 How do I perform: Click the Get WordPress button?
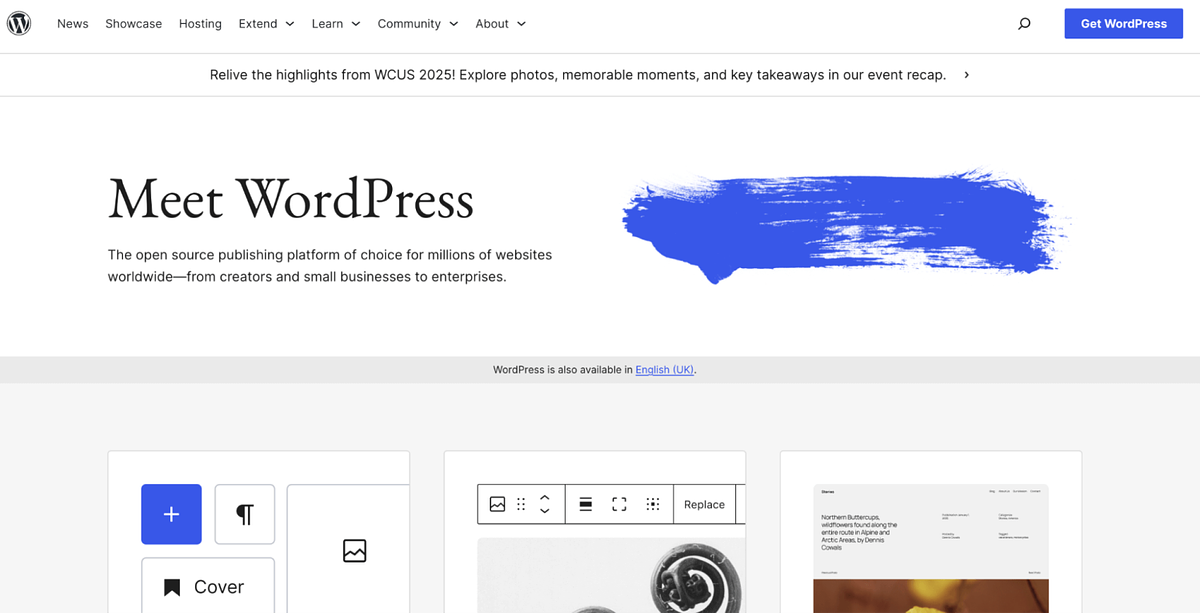point(1123,23)
